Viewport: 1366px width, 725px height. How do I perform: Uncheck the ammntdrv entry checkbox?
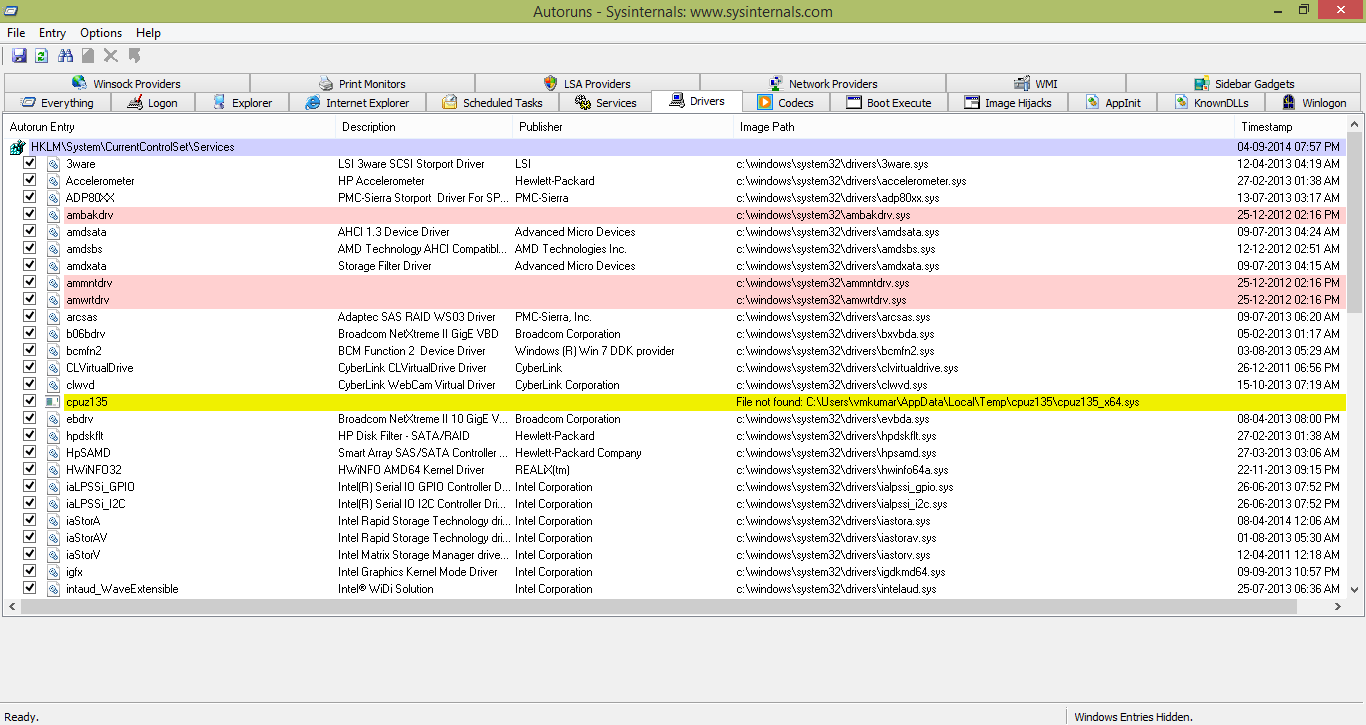click(x=30, y=283)
